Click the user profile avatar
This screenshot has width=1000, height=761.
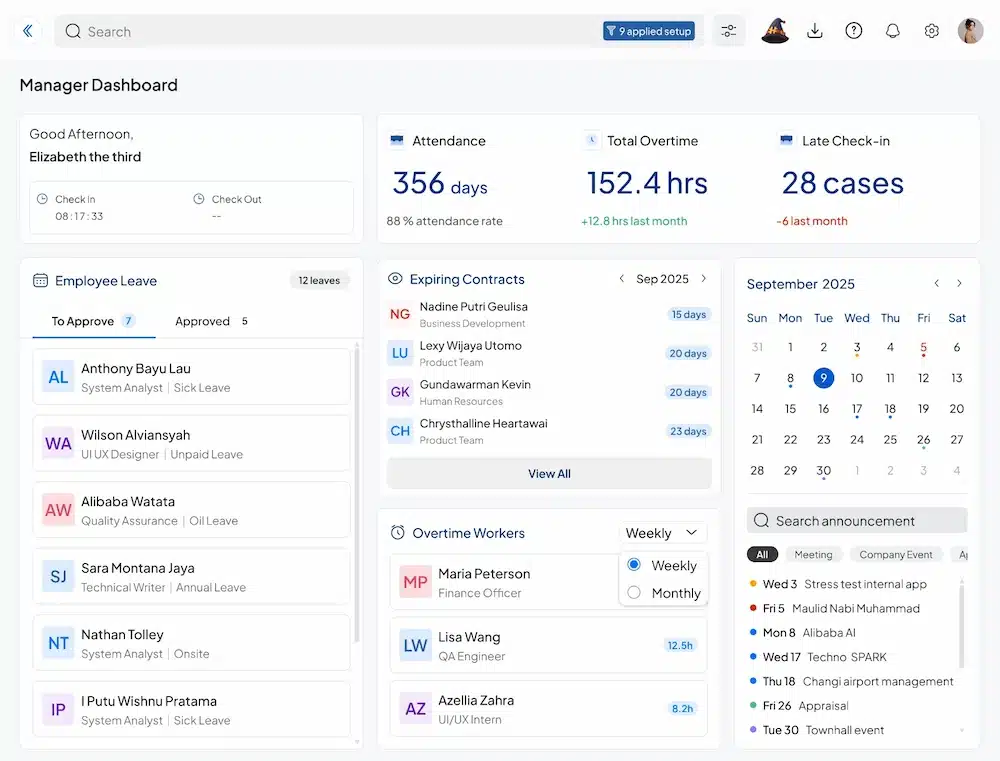pyautogui.click(x=970, y=31)
